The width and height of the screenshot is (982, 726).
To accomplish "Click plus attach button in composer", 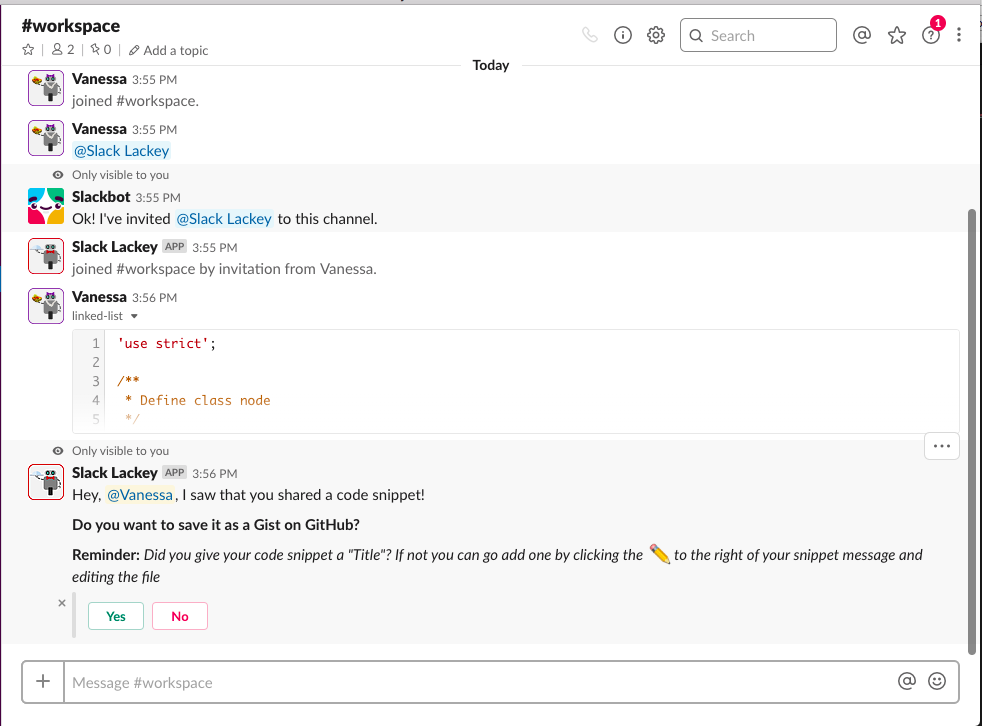I will click(x=43, y=682).
